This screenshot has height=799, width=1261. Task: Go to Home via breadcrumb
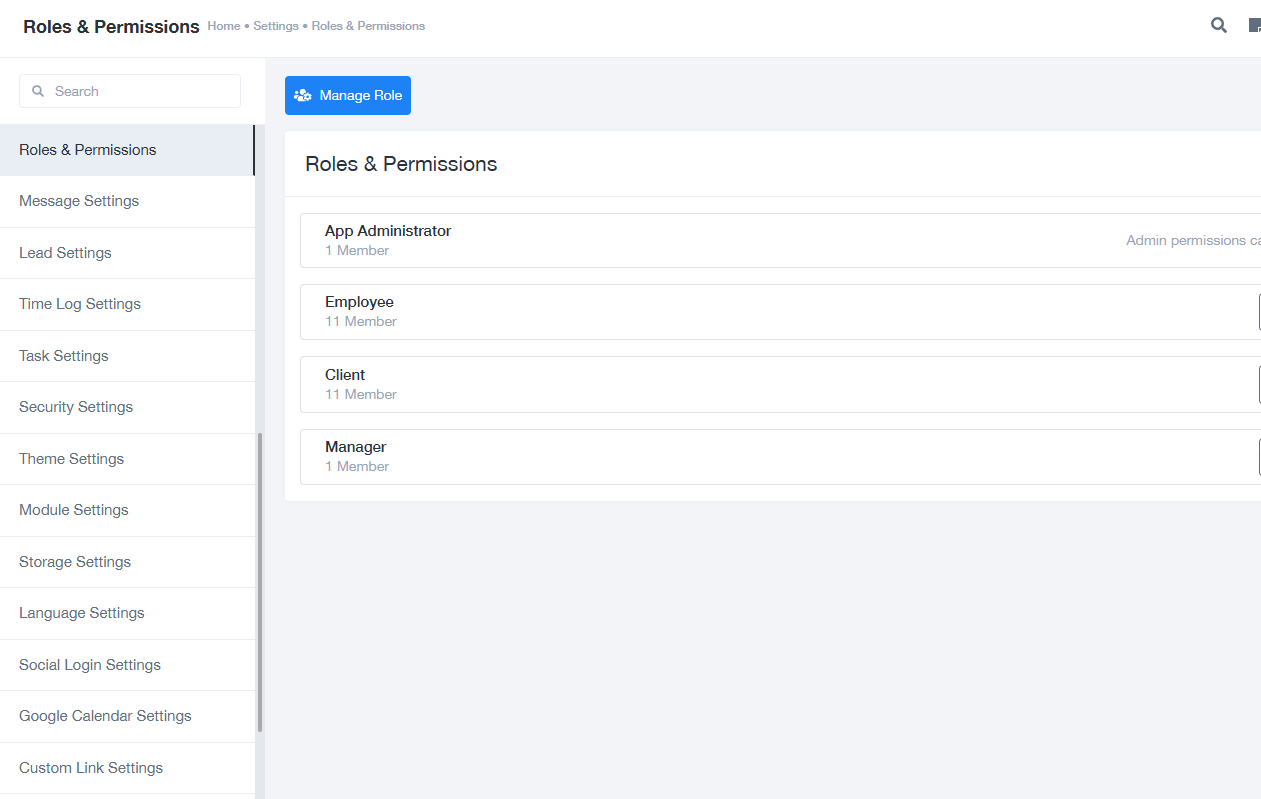[x=223, y=26]
